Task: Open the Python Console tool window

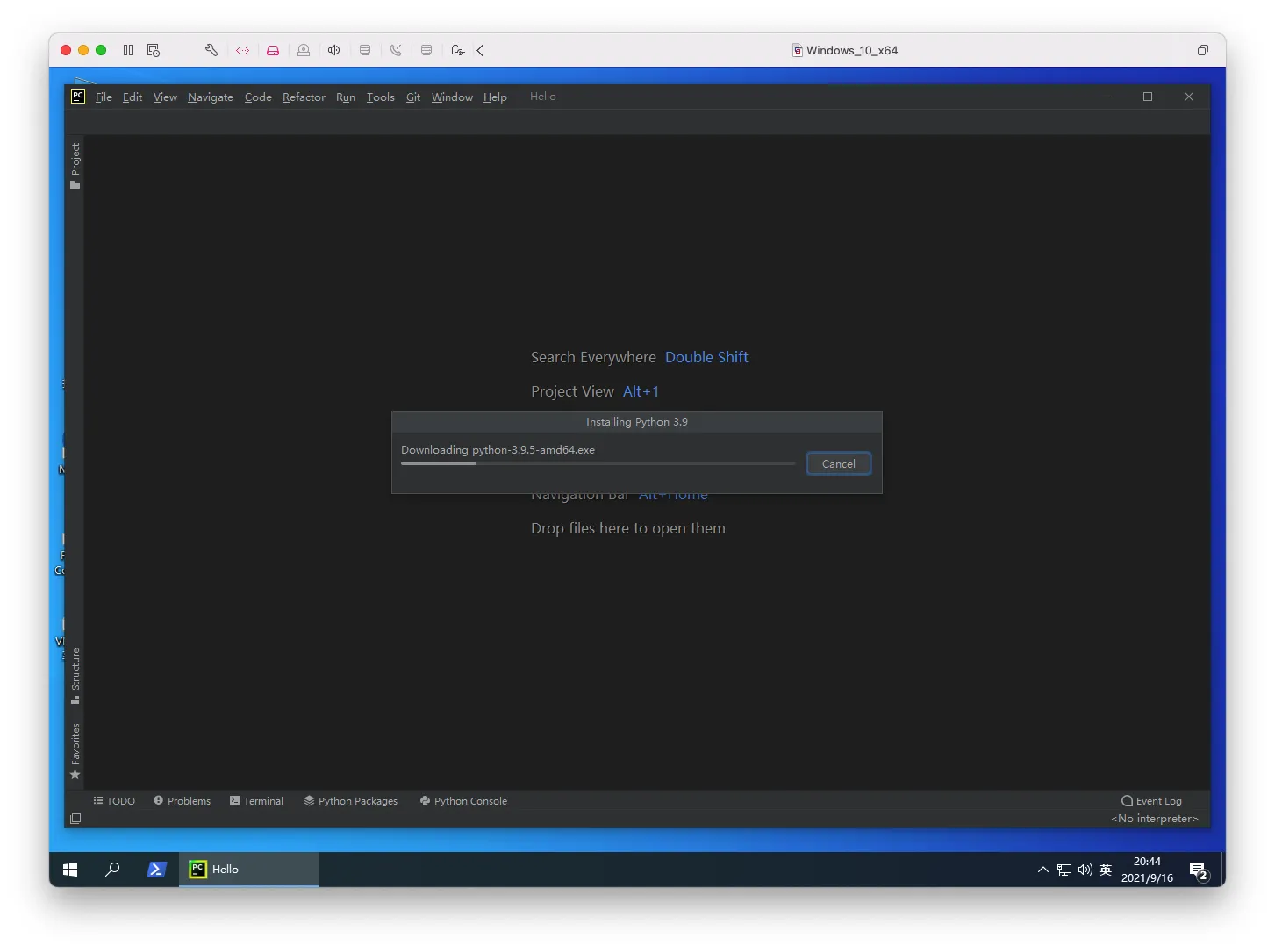Action: click(x=463, y=801)
